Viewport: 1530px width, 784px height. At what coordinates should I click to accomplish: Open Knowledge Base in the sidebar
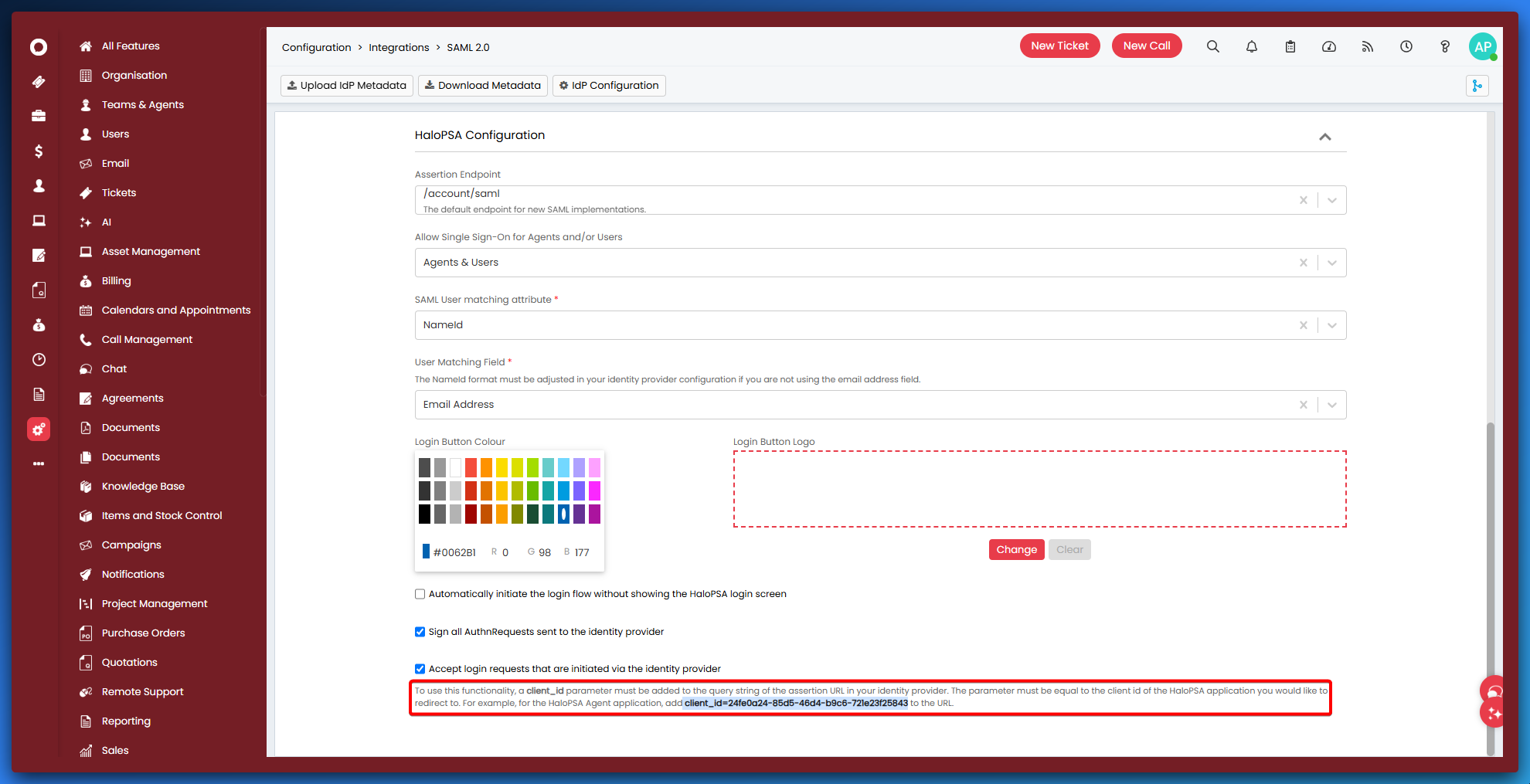pyautogui.click(x=143, y=487)
